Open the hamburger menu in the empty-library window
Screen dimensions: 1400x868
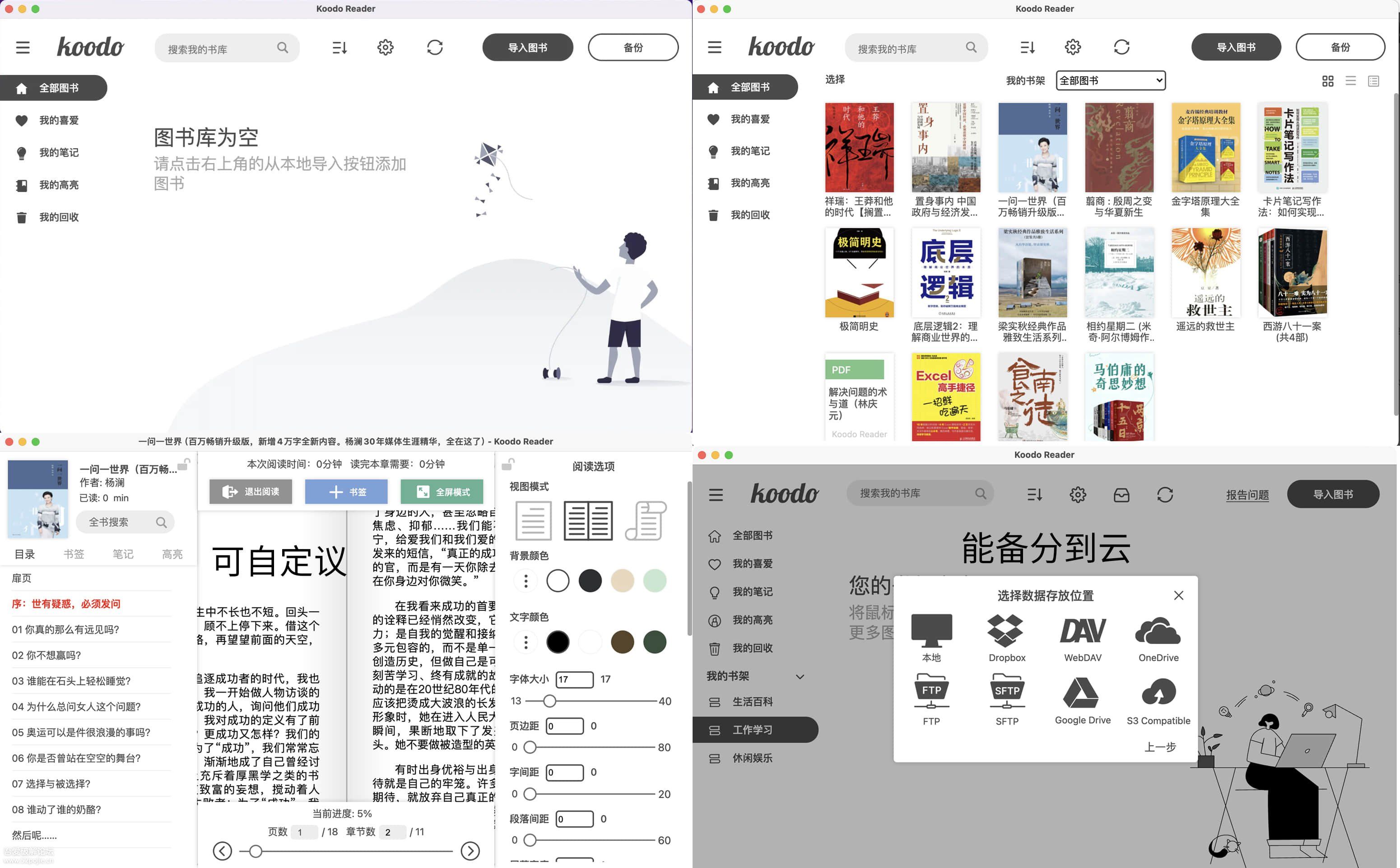(23, 47)
